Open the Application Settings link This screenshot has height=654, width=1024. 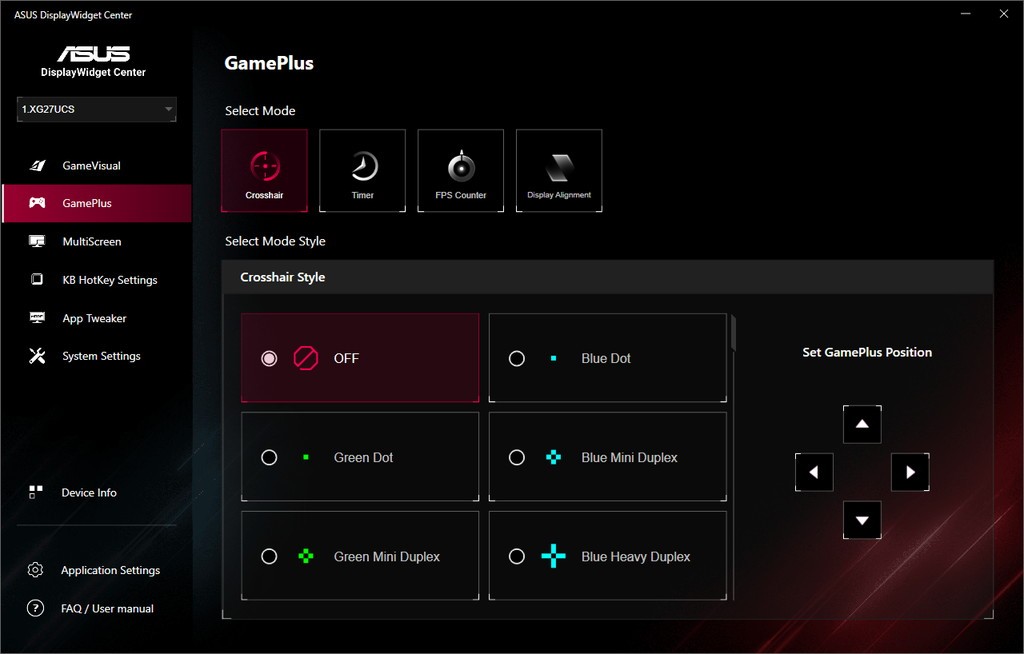coord(110,570)
